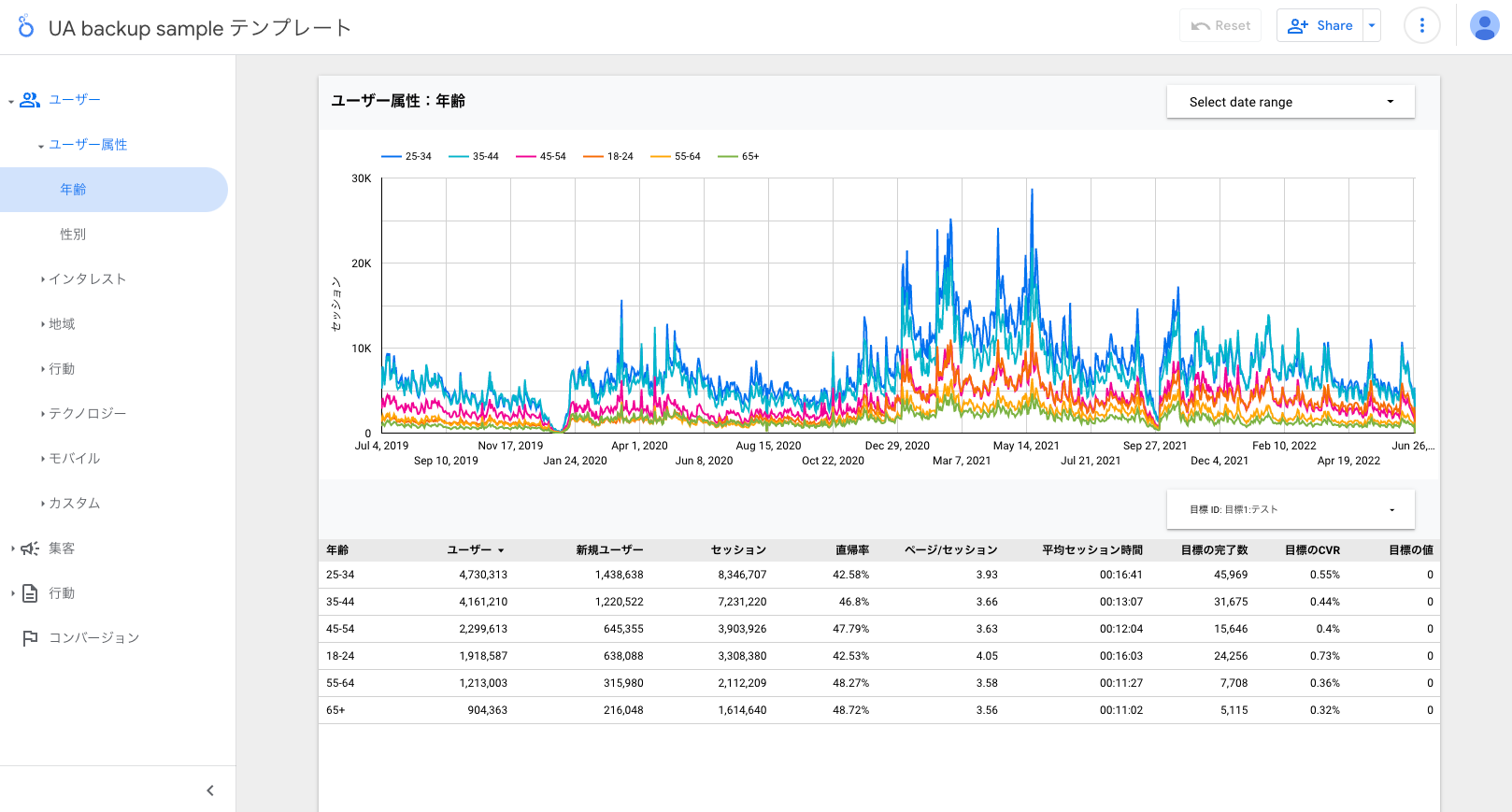Click the chart heading ユーザー属性：年齢
The width and height of the screenshot is (1512, 812).
pyautogui.click(x=398, y=101)
